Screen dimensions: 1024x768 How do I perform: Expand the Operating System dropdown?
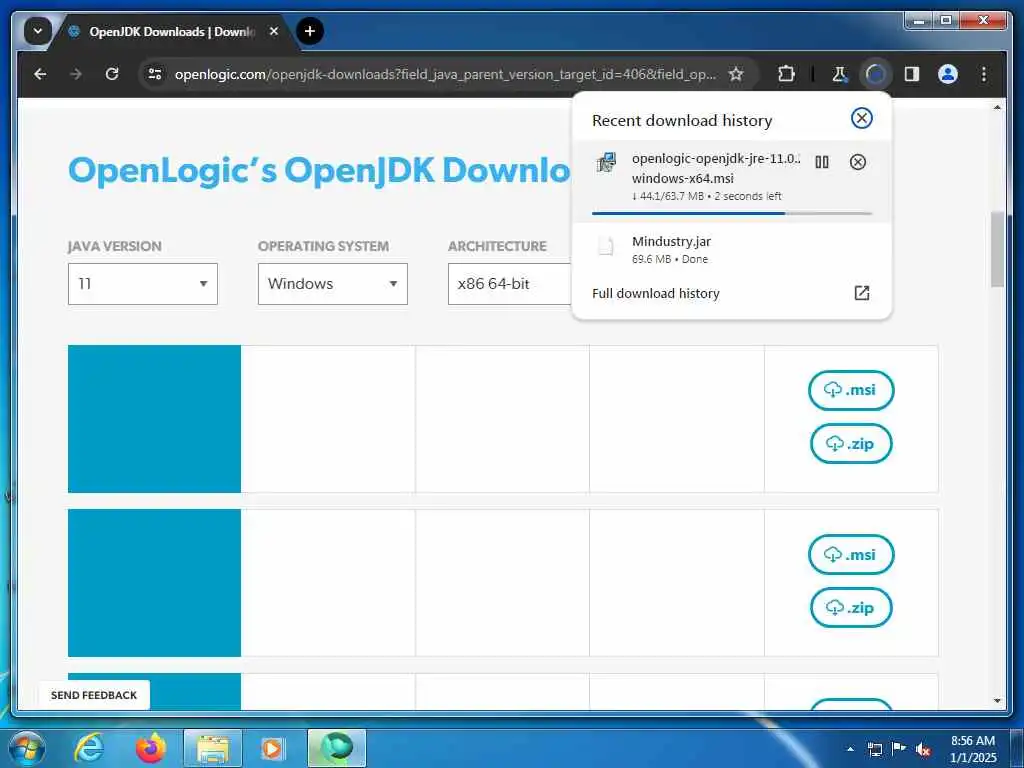tap(332, 283)
